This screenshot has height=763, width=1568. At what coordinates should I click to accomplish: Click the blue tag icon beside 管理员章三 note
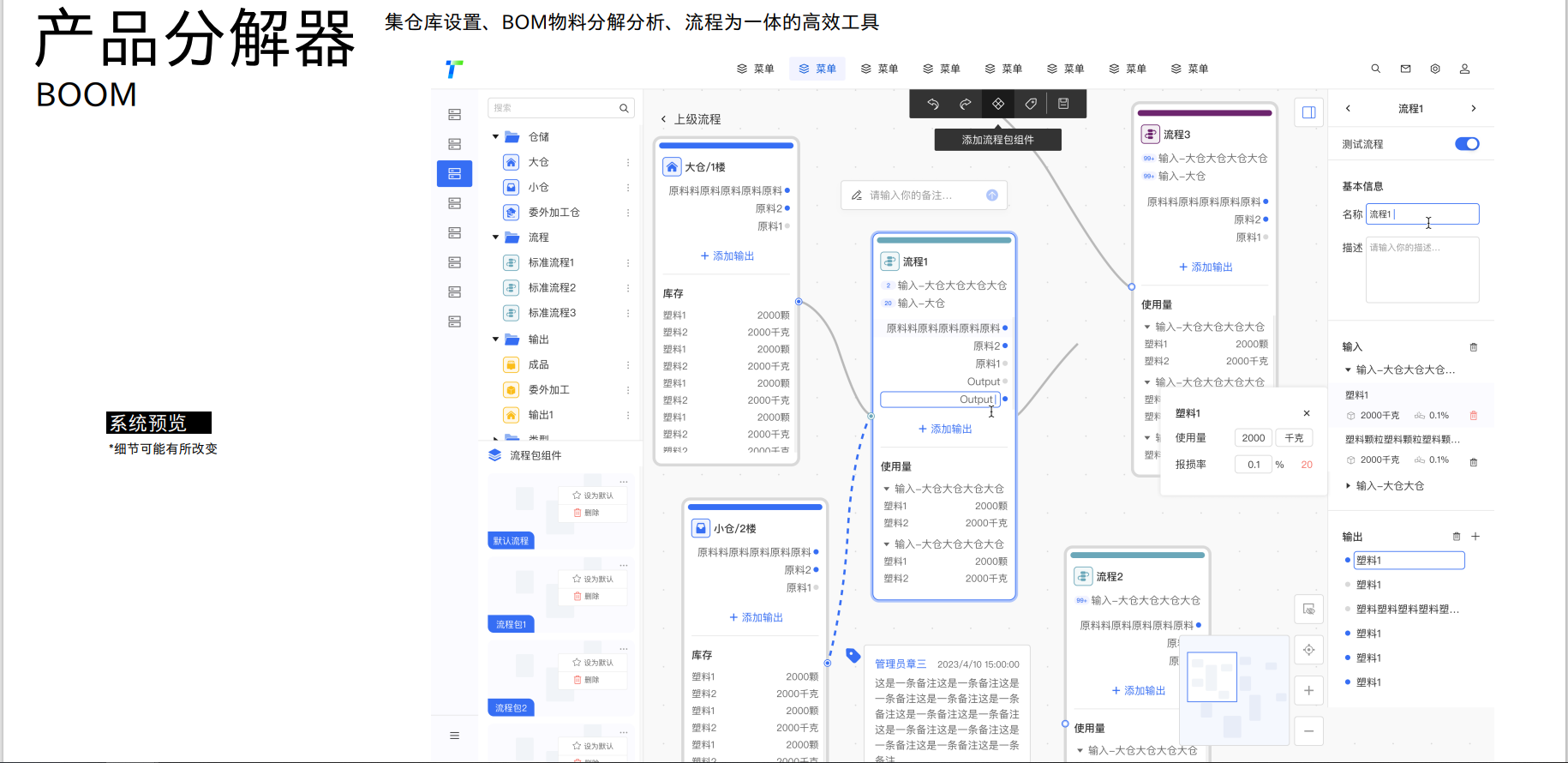(853, 656)
